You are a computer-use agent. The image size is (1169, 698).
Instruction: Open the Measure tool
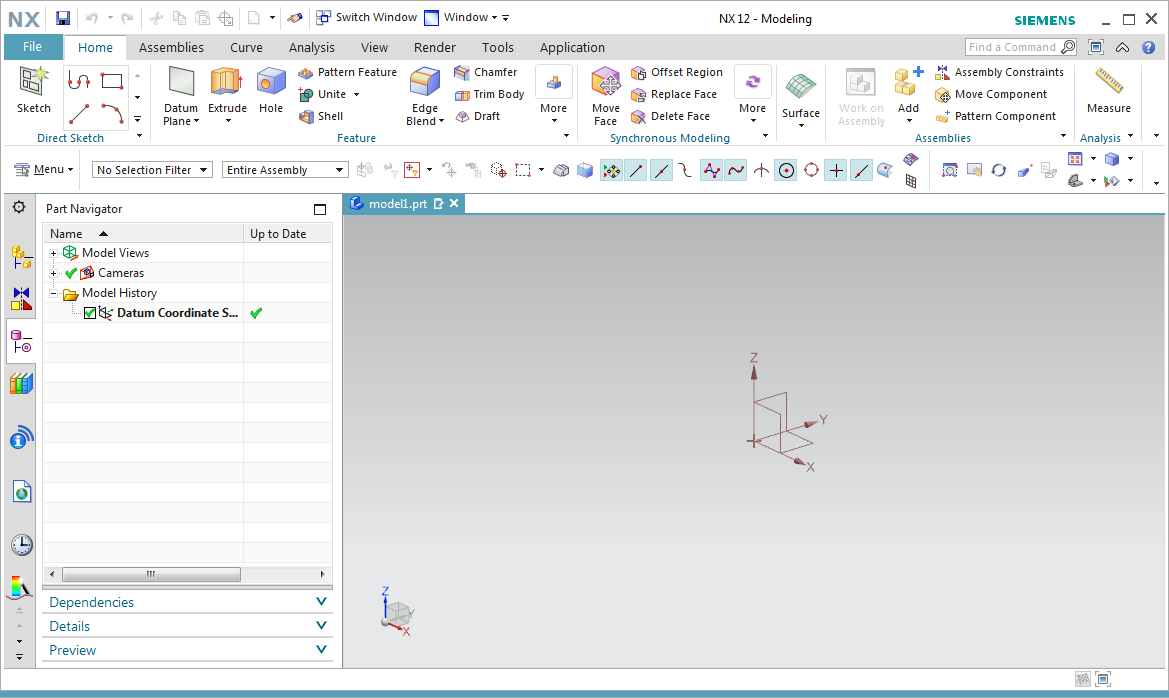click(1109, 90)
